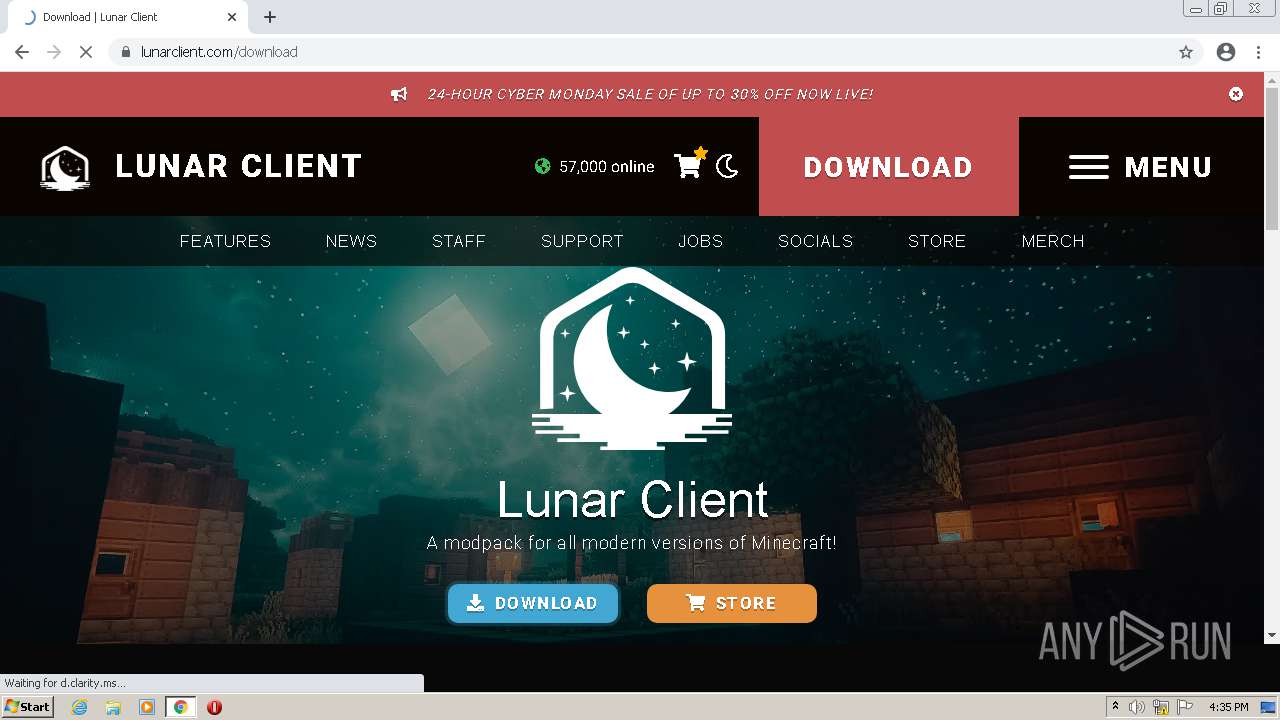This screenshot has width=1280, height=720.
Task: Go back with browser back arrow
Action: 22,52
